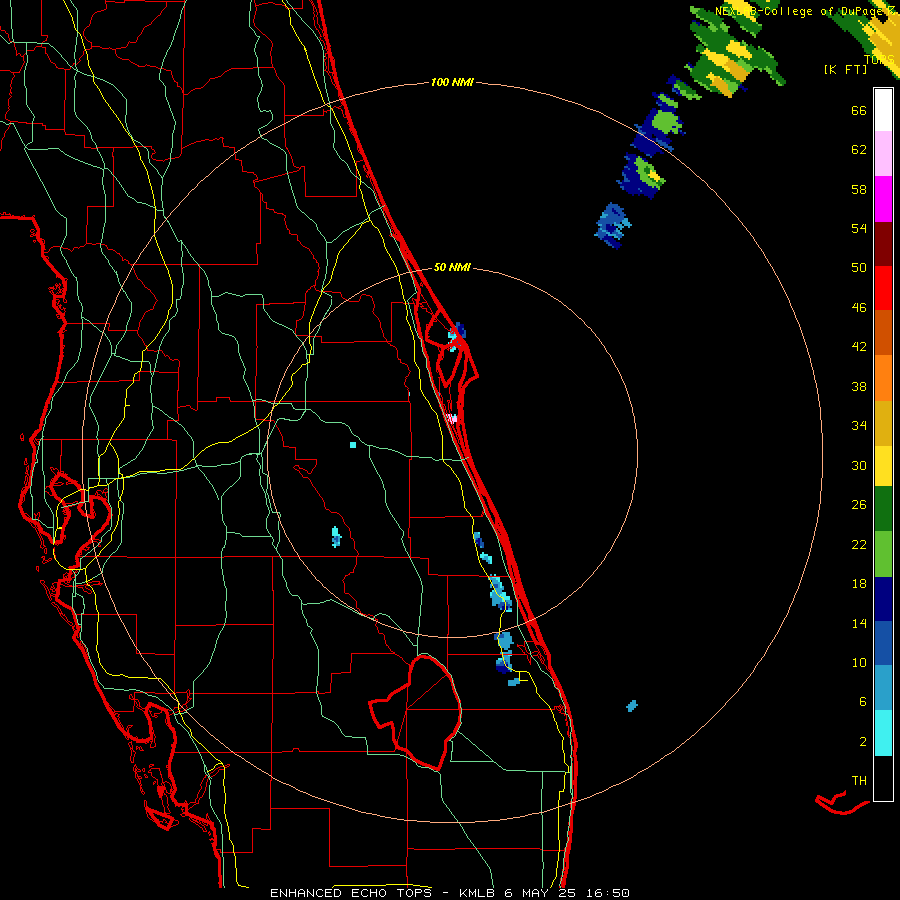Click the '62' scale label
This screenshot has height=900, width=900.
coord(859,150)
